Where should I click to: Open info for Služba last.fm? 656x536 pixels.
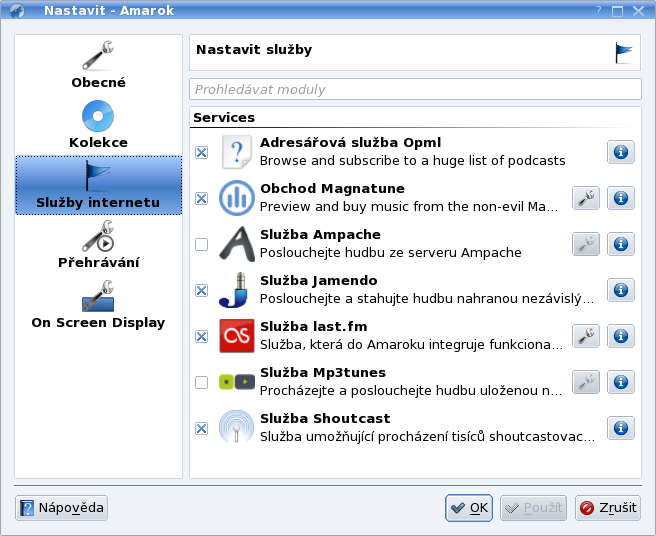coord(621,336)
